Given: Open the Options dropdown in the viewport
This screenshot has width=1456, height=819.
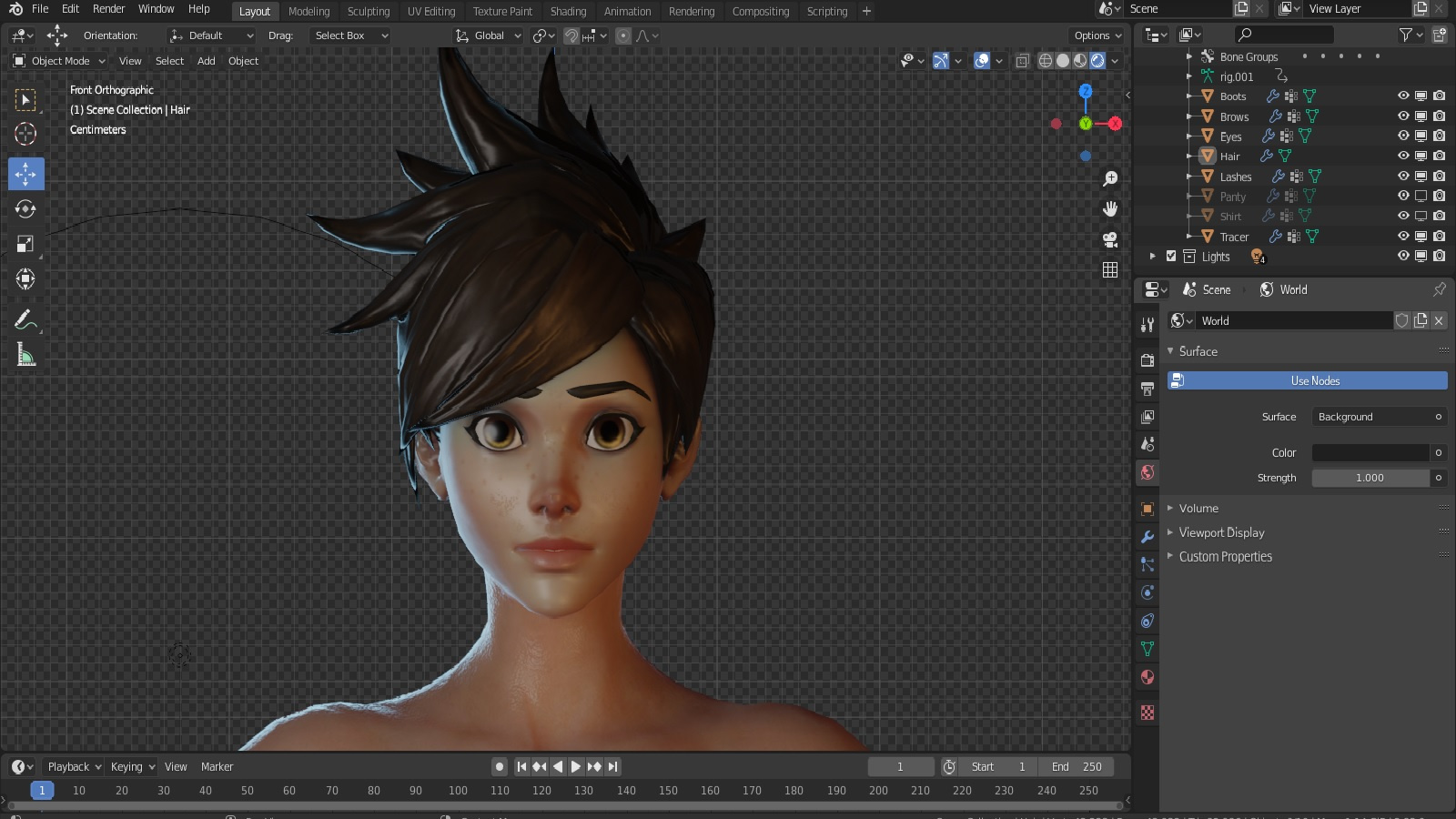Looking at the screenshot, I should (1097, 35).
